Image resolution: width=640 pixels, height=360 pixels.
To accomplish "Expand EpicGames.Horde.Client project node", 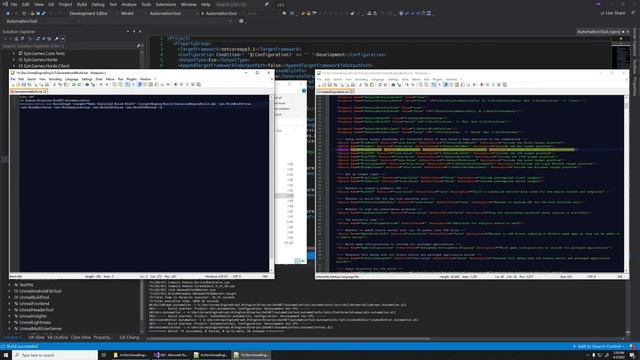I will coord(13,66).
